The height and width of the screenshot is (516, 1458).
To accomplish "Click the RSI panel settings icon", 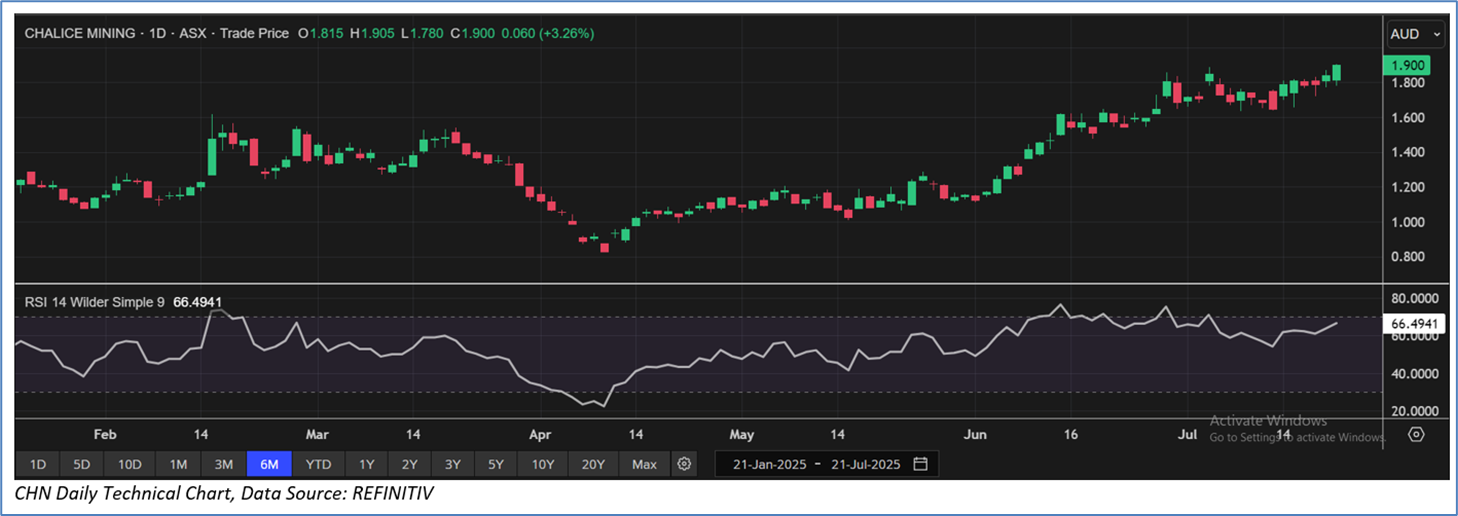I will [x=1415, y=434].
